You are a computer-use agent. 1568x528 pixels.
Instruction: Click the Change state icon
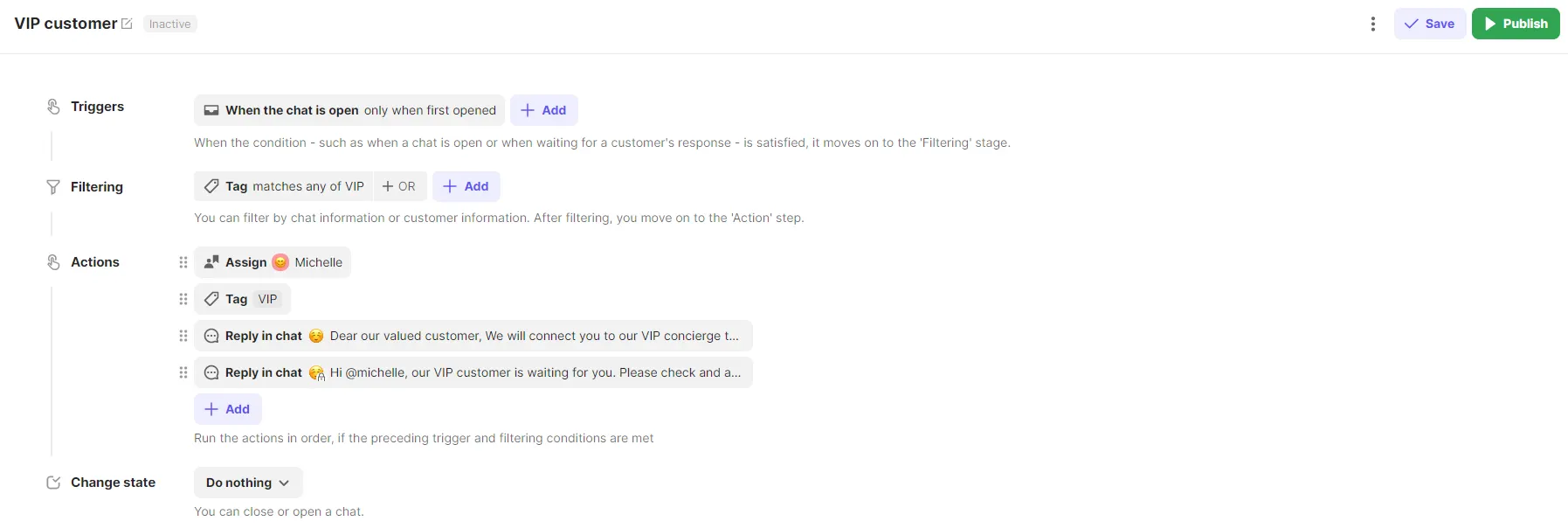click(x=53, y=483)
